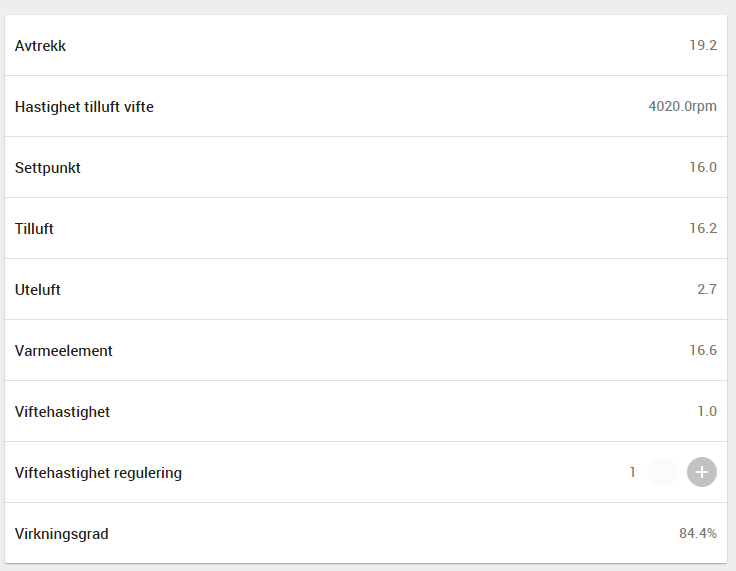
Task: Click the Uteluft value 2.7
Action: tap(707, 290)
